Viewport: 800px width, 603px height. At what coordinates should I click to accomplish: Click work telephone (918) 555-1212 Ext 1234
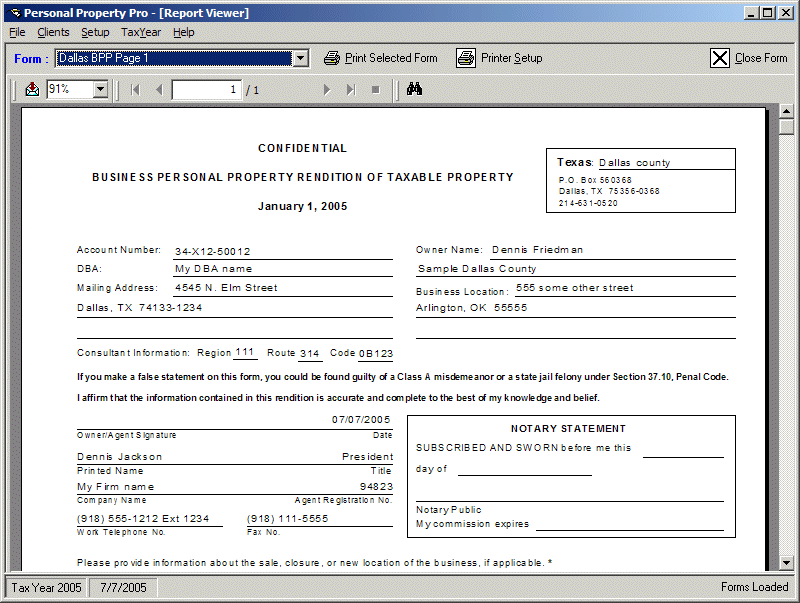143,518
